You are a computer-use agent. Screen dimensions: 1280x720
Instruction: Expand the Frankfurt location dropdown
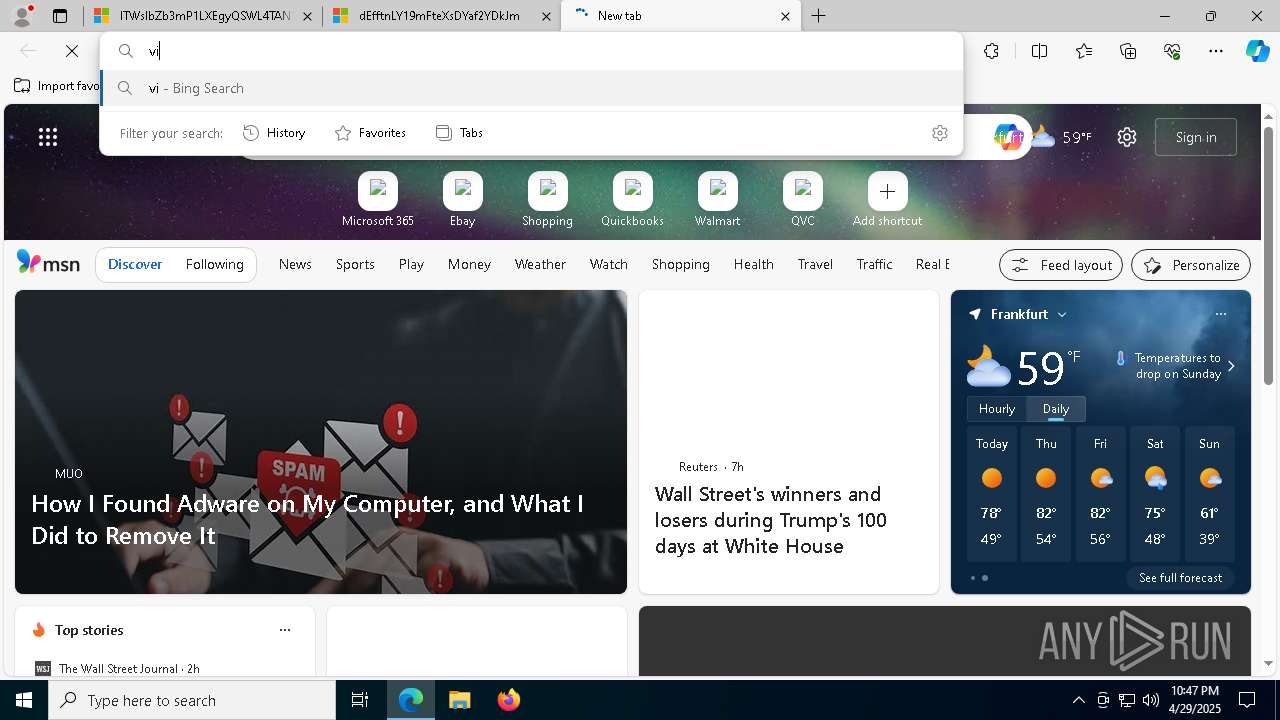pyautogui.click(x=1062, y=314)
